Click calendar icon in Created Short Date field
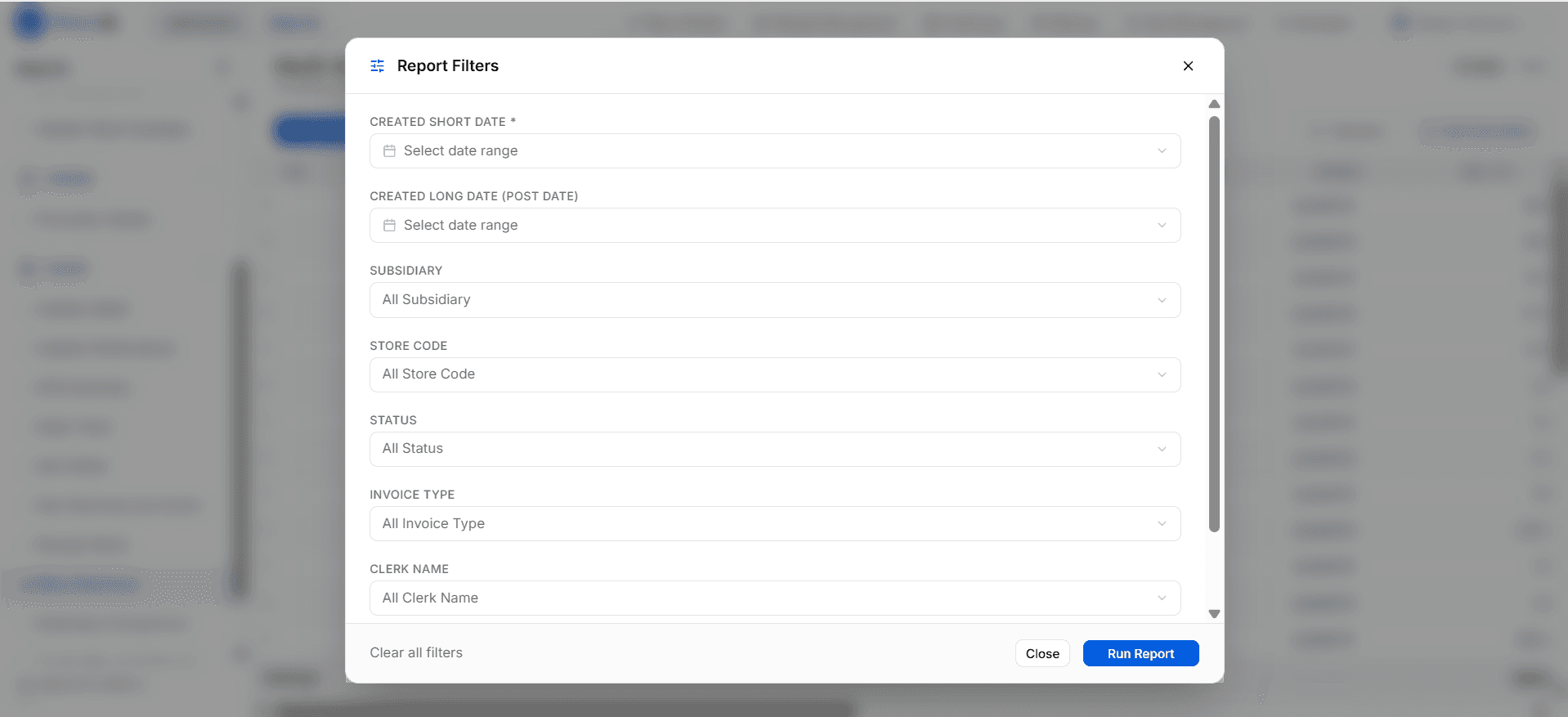The width and height of the screenshot is (1568, 717). pyautogui.click(x=390, y=151)
